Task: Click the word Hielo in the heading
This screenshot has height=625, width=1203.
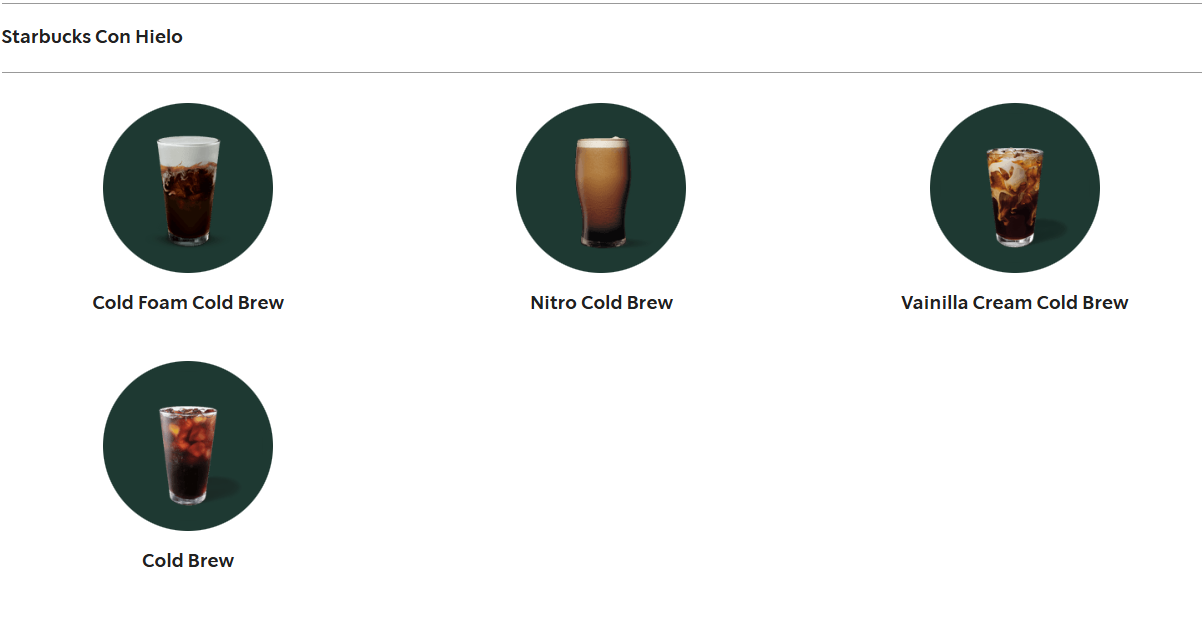Action: coord(159,37)
